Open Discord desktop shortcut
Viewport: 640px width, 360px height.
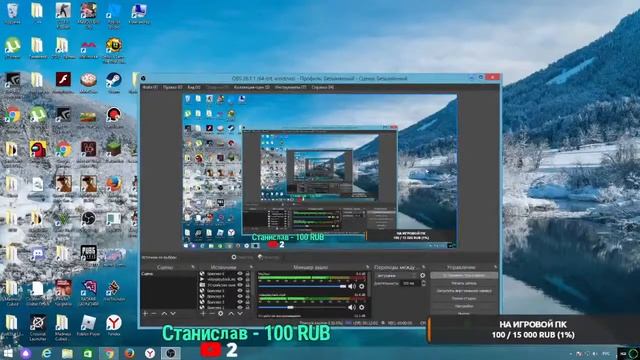(x=38, y=256)
